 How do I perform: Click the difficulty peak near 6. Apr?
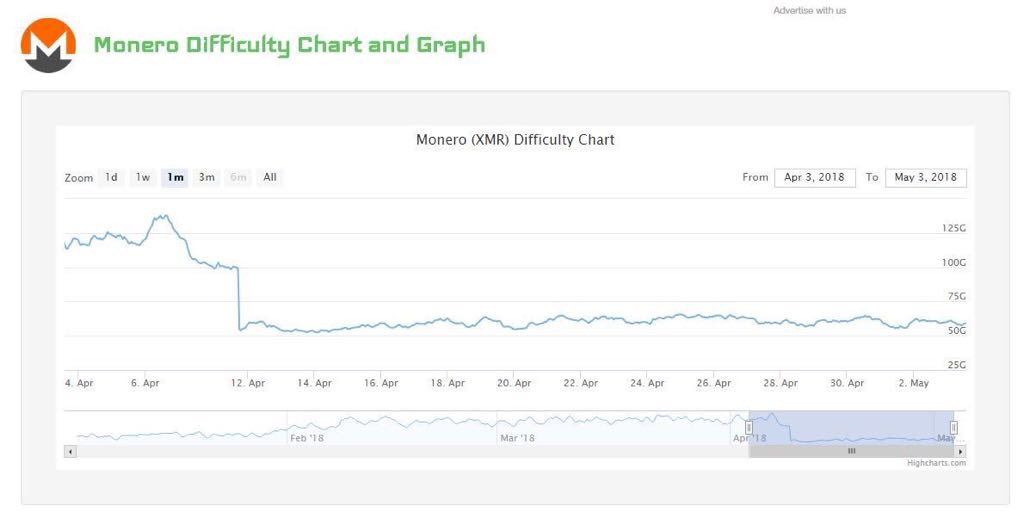162,216
